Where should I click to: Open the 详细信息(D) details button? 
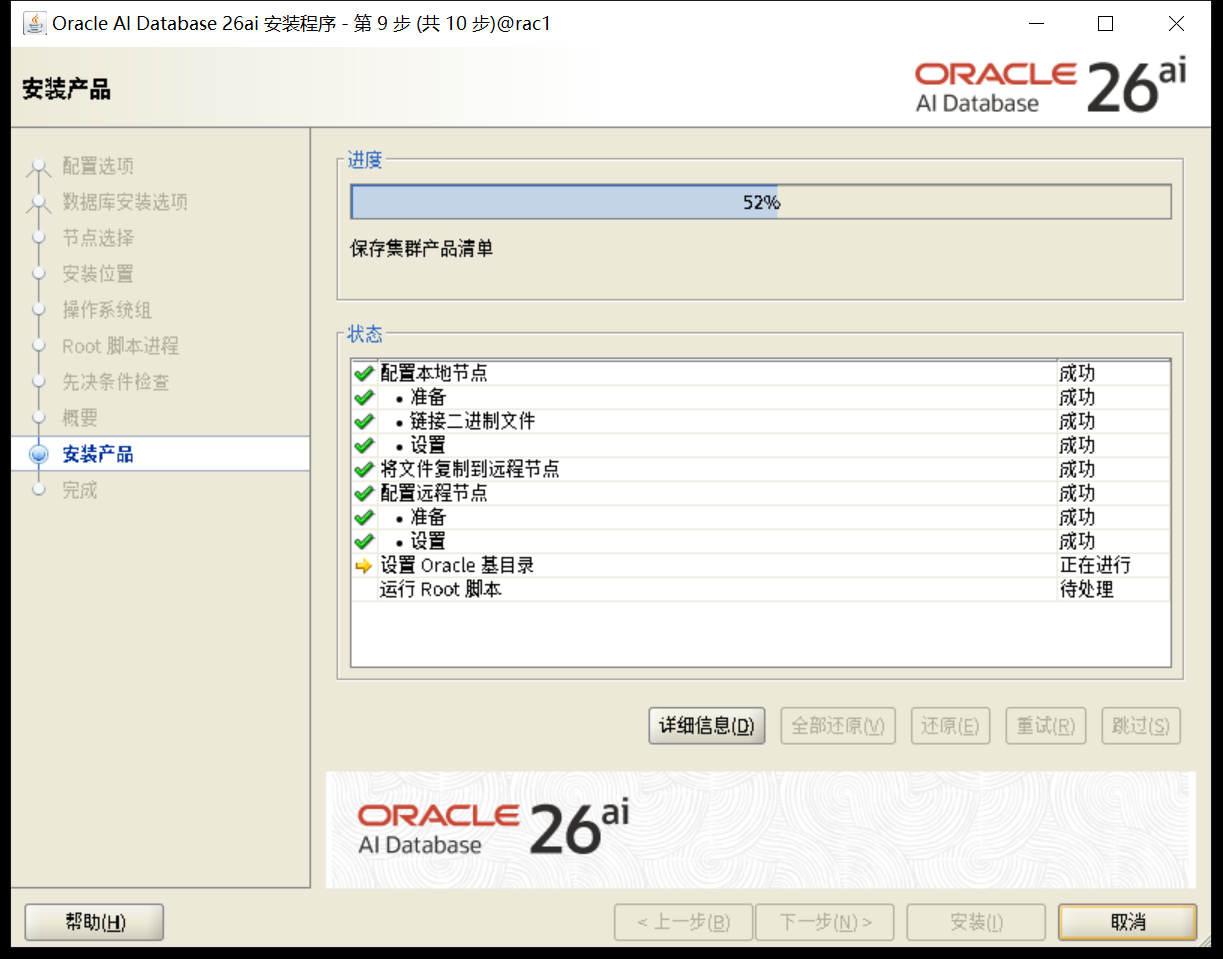pyautogui.click(x=707, y=726)
